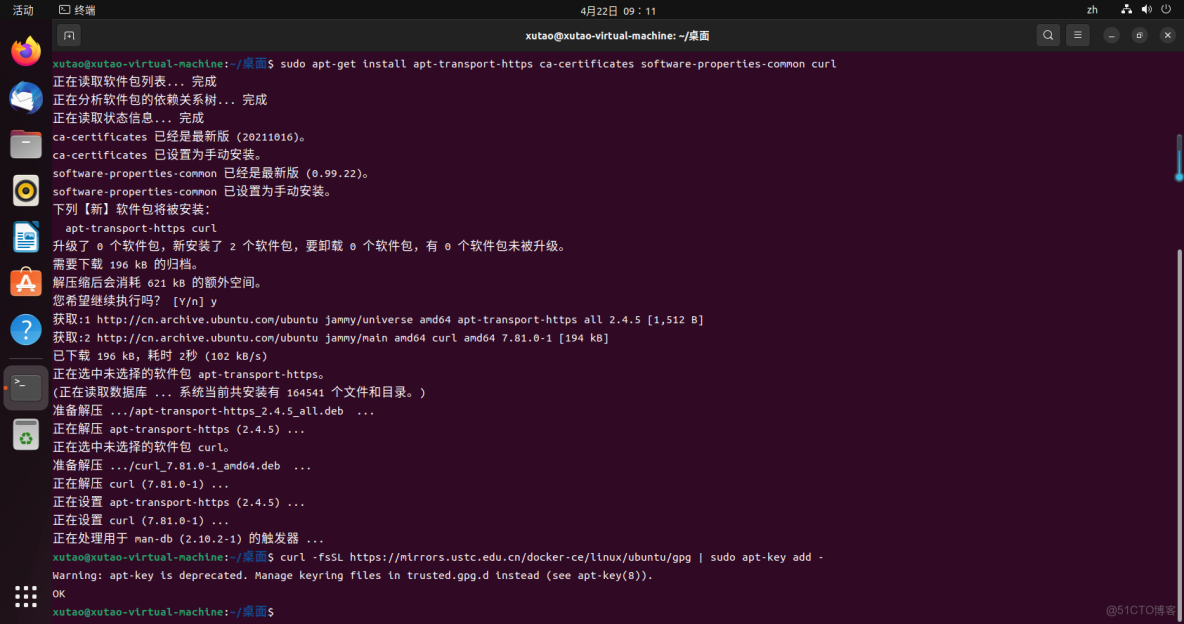Image resolution: width=1184 pixels, height=624 pixels.
Task: Click 活动 to open Activities overview
Action: click(x=23, y=10)
